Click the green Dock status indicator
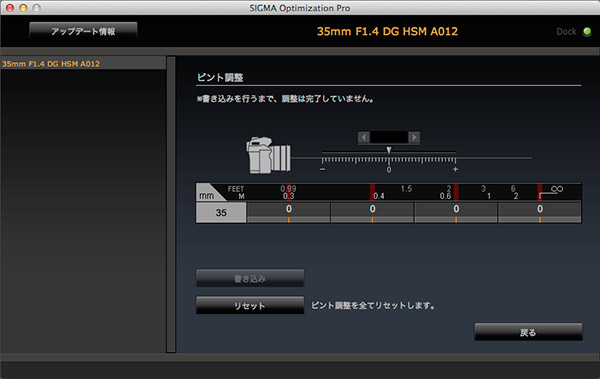 pyautogui.click(x=587, y=31)
